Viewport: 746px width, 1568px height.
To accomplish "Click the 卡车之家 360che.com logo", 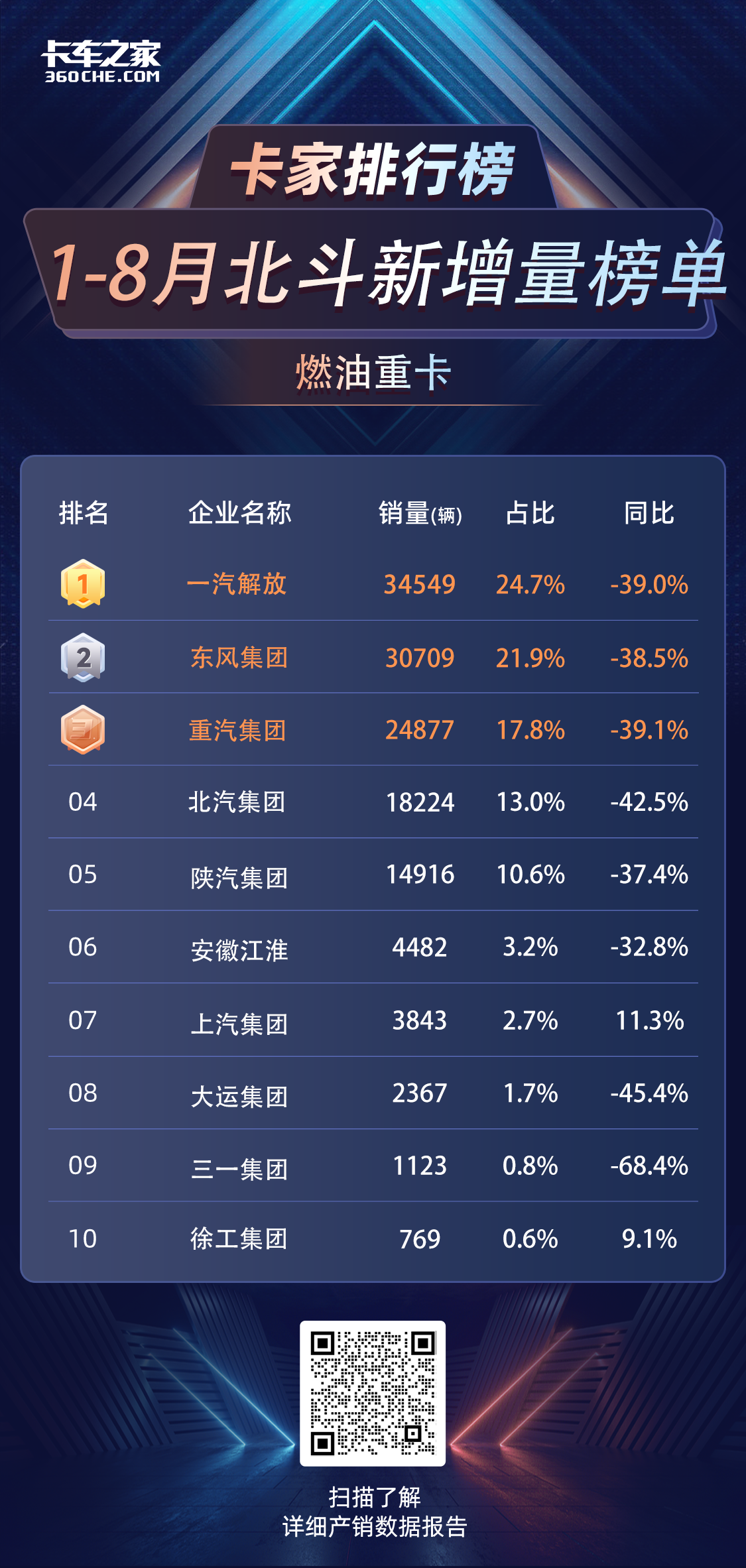I will [101, 62].
